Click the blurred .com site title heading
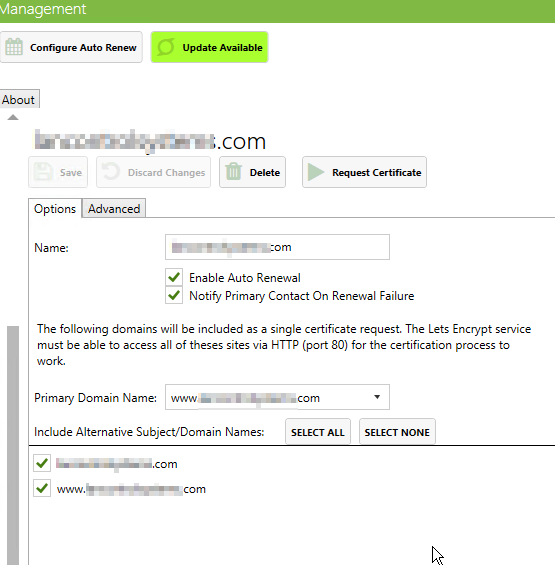 (x=150, y=141)
